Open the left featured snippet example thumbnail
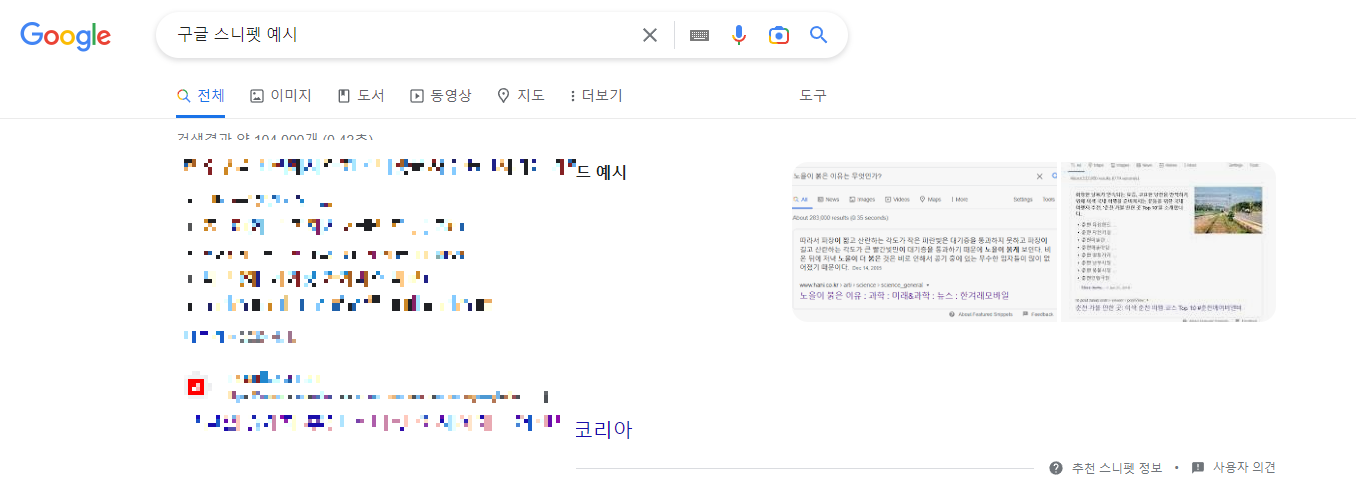Viewport: 1356px width, 487px height. click(x=924, y=242)
